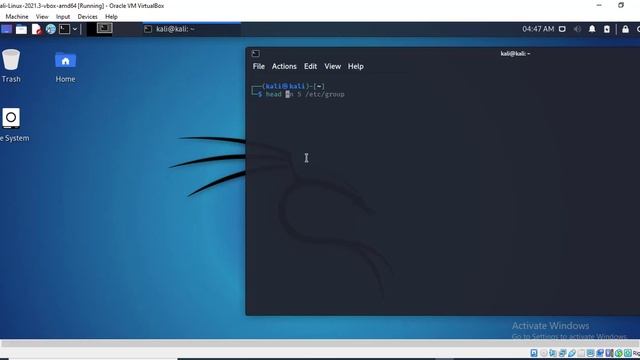The width and height of the screenshot is (640, 360).
Task: Click VirtualBox green mouse integration status icon
Action: pos(619,353)
